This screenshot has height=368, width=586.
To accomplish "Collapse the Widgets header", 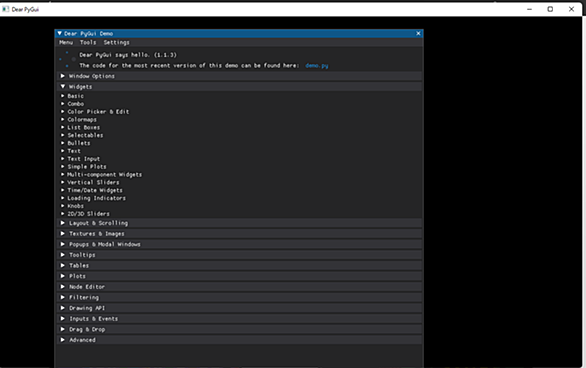I will [x=239, y=87].
